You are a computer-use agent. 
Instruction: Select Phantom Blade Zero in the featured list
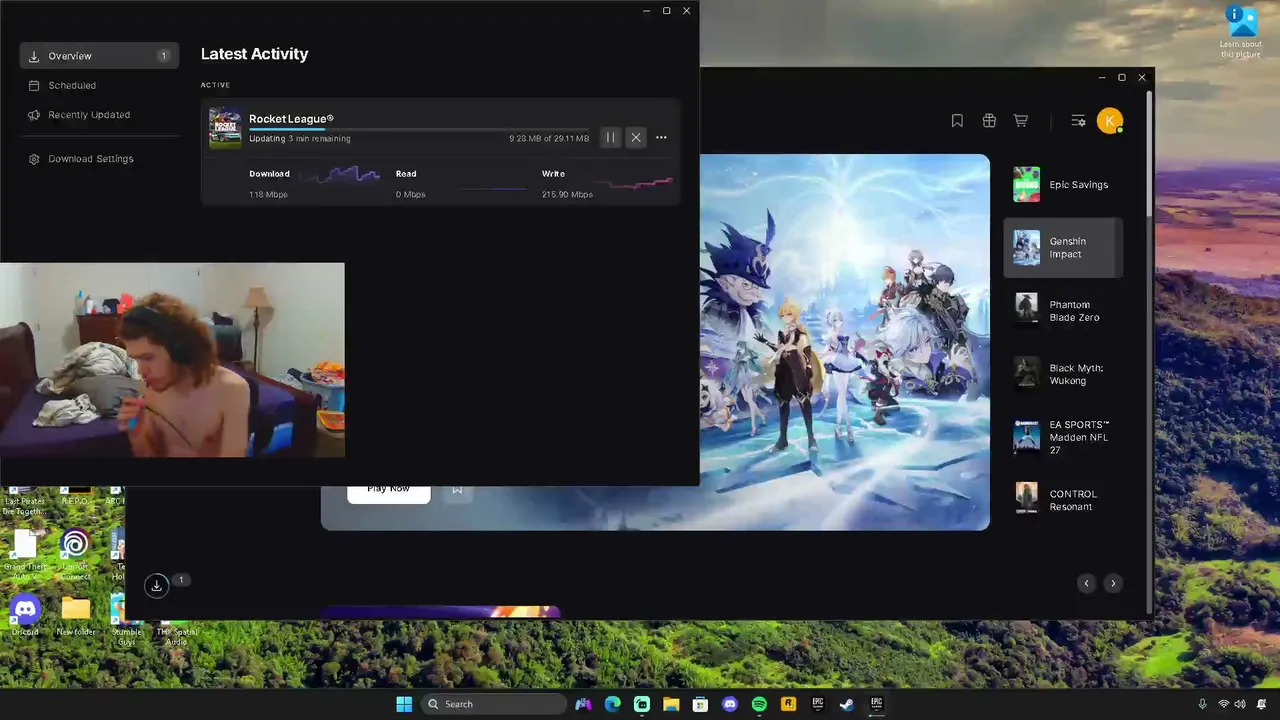tap(1063, 311)
